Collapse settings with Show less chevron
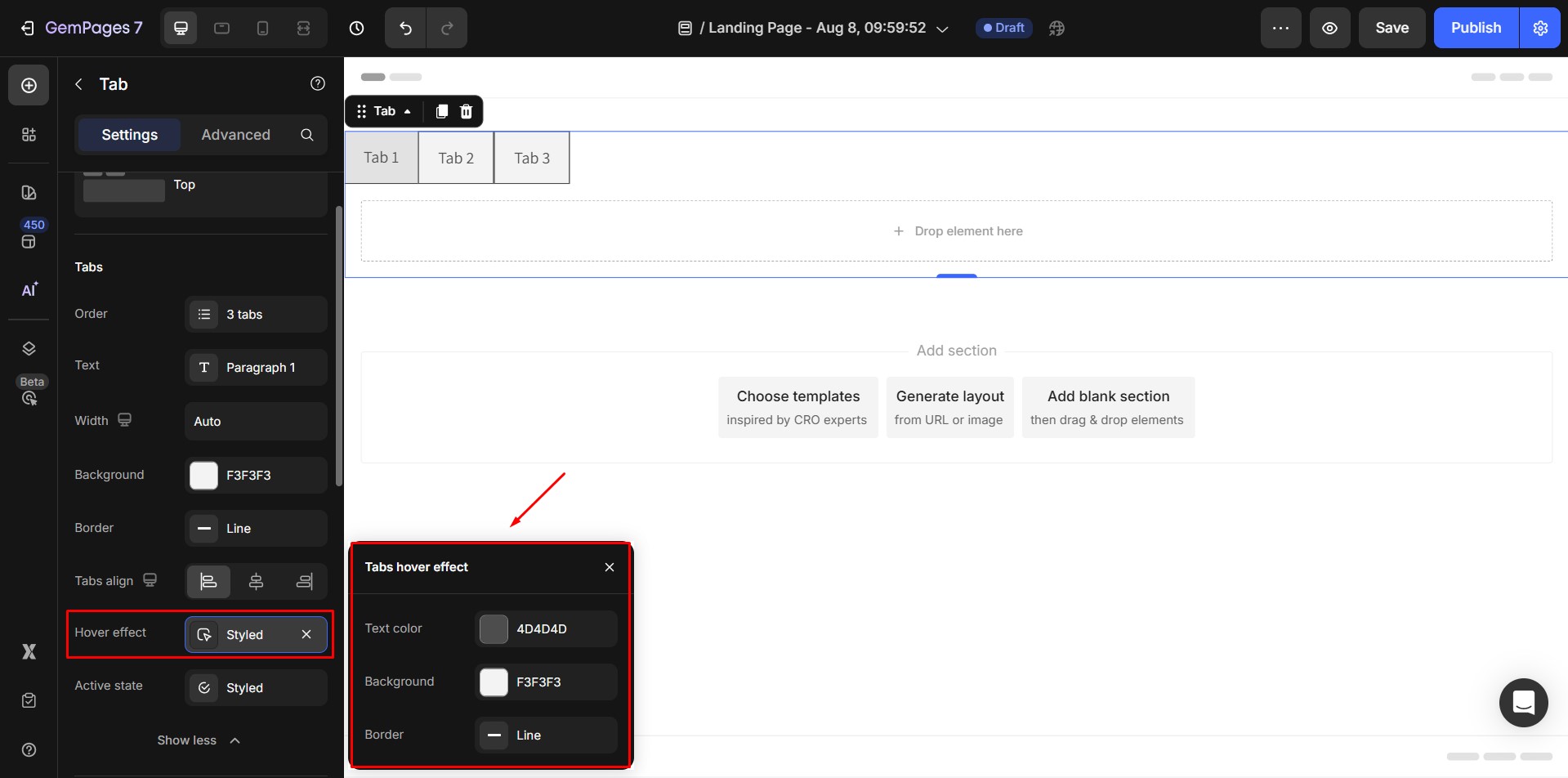The width and height of the screenshot is (1568, 778). tap(199, 740)
